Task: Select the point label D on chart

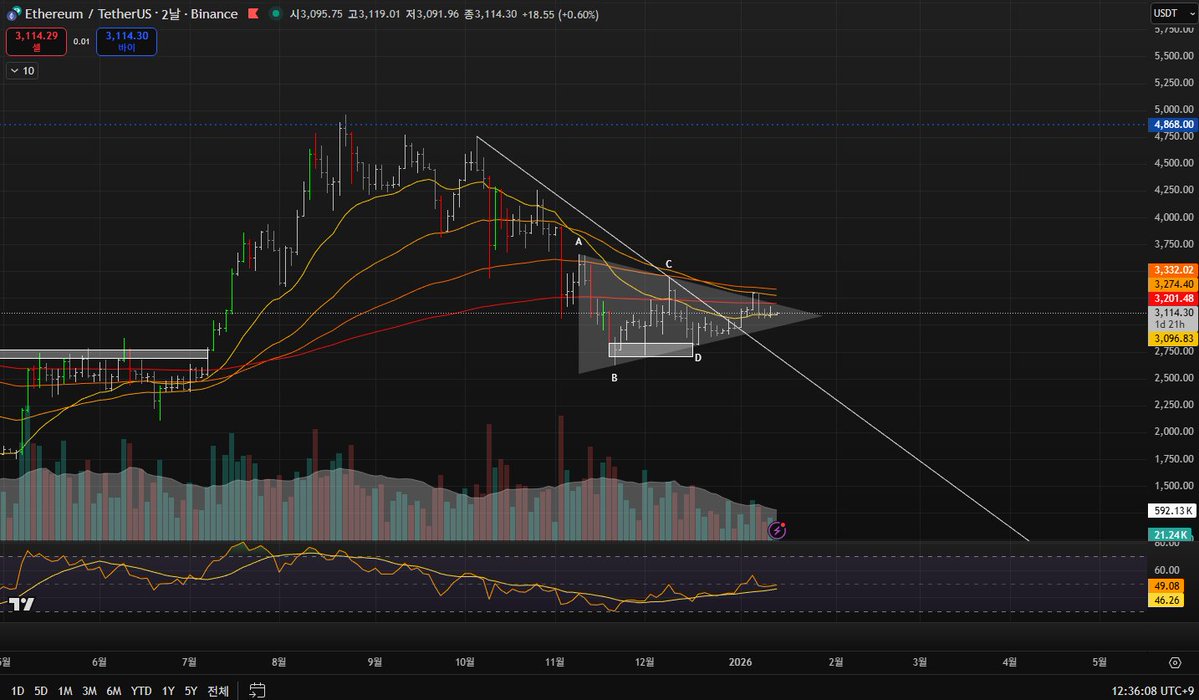Action: click(698, 357)
